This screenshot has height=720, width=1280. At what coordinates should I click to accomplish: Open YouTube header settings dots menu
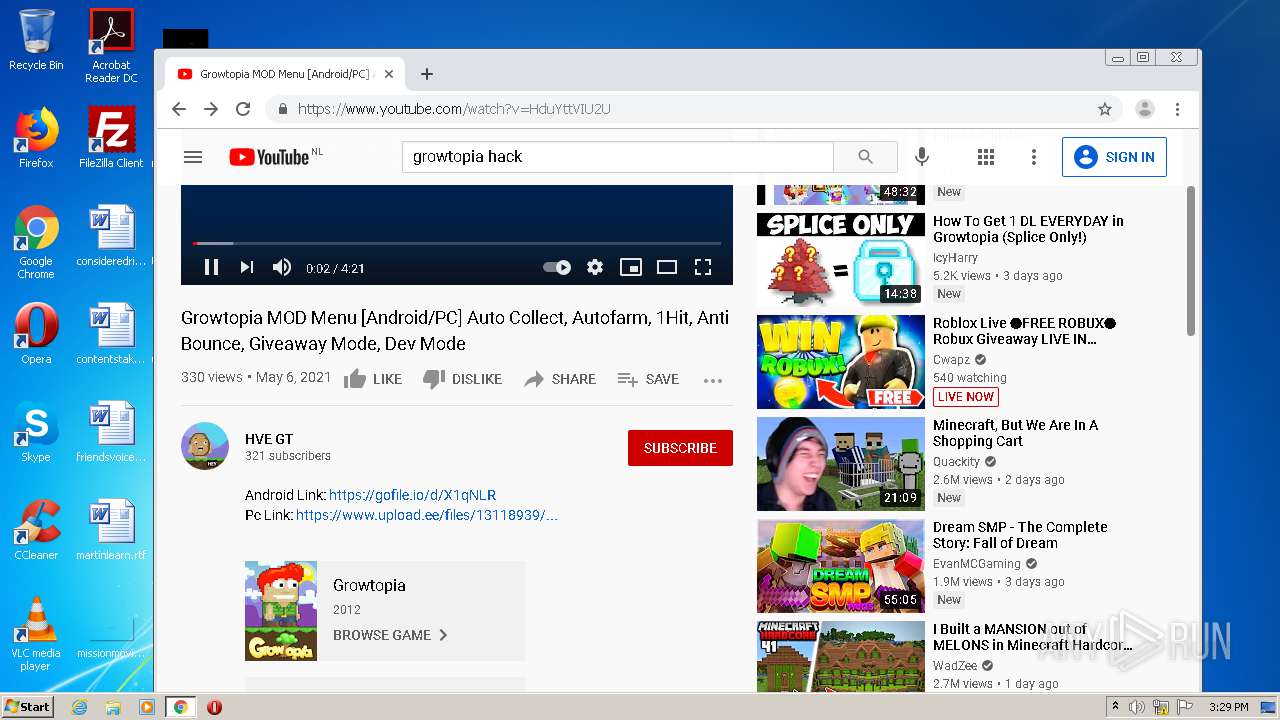[1034, 157]
